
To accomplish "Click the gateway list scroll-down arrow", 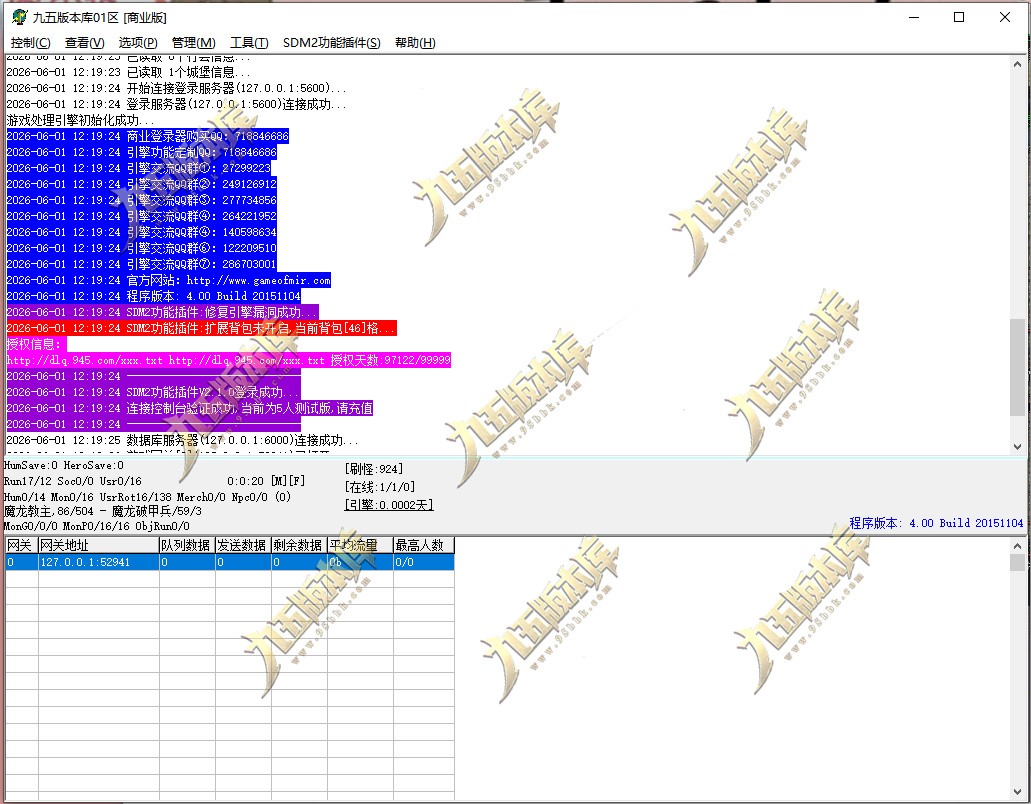I will pyautogui.click(x=1017, y=792).
